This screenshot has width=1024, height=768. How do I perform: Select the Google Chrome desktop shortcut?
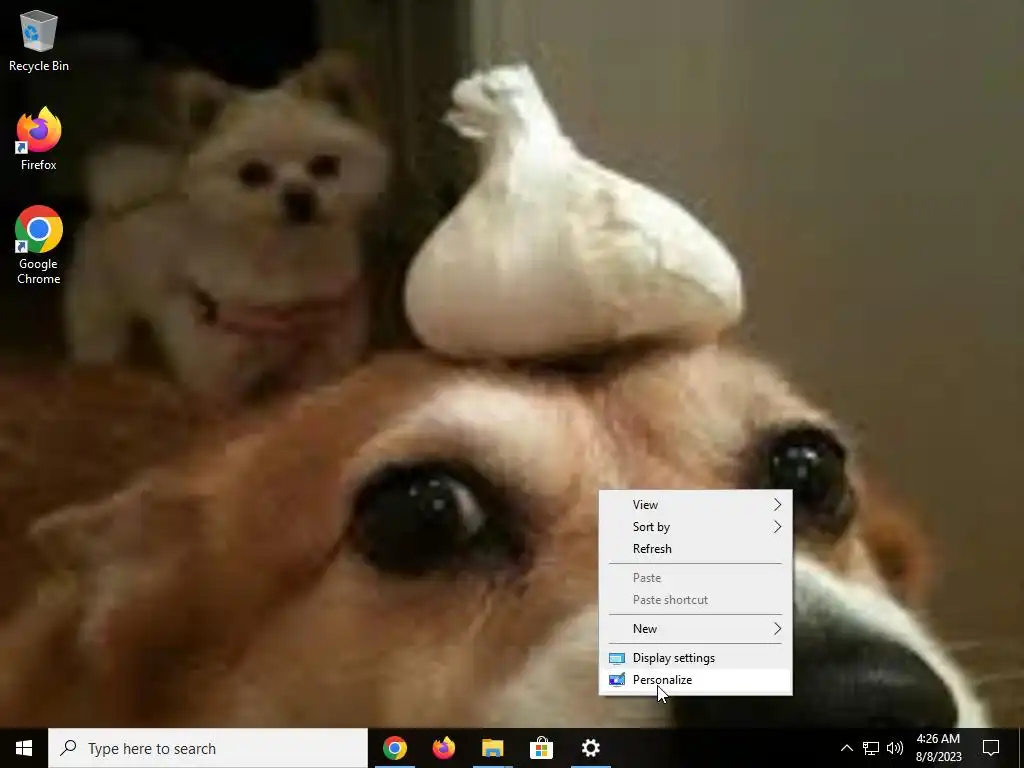pyautogui.click(x=39, y=246)
